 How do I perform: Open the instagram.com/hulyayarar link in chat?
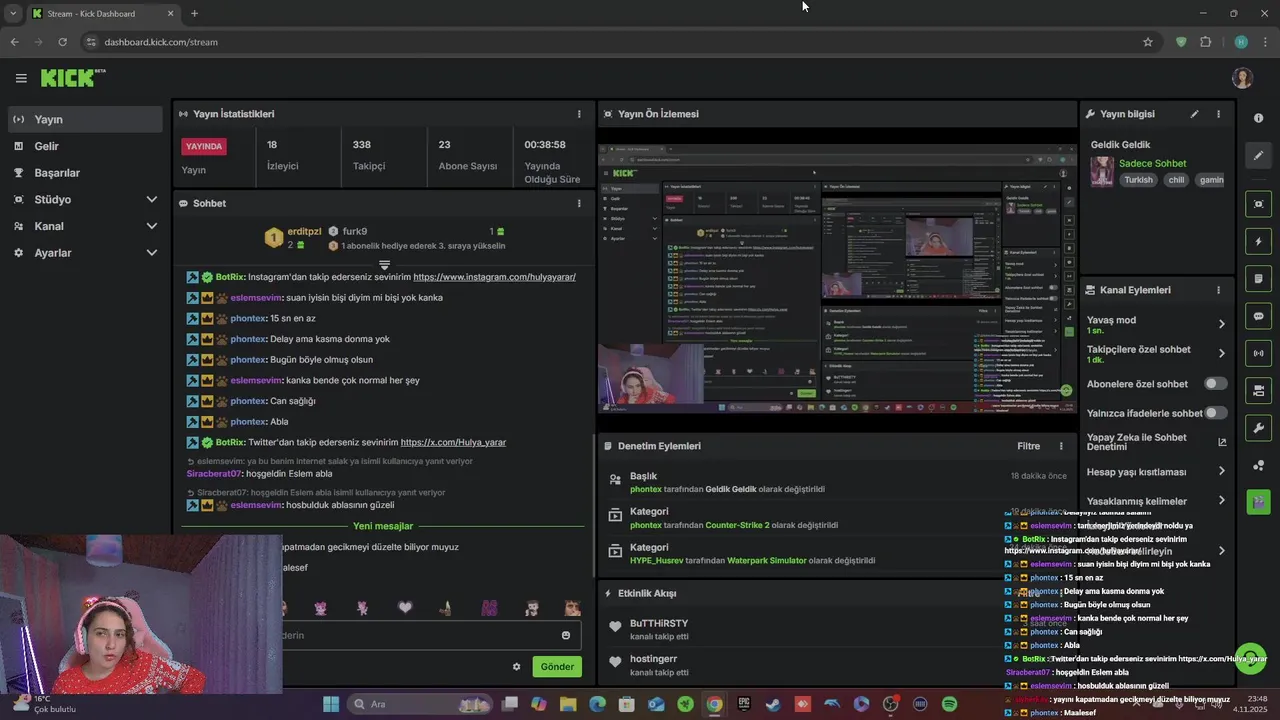pyautogui.click(x=494, y=277)
